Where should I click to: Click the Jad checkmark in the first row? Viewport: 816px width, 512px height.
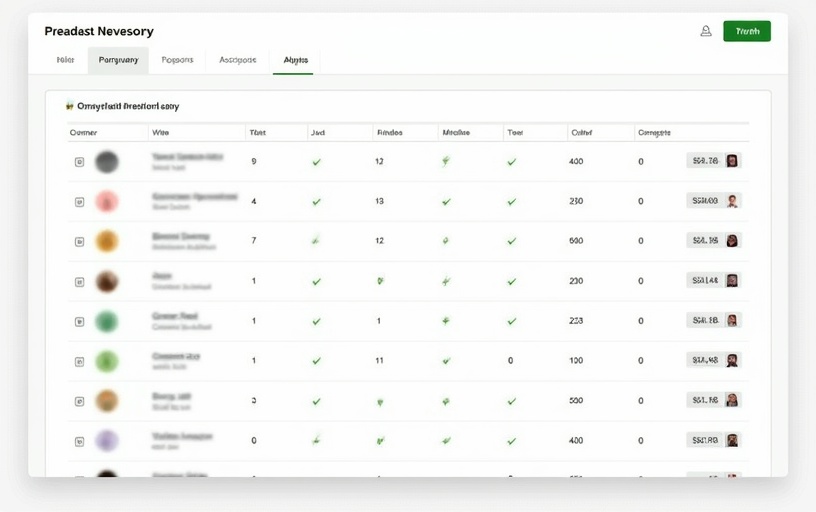[x=316, y=162]
